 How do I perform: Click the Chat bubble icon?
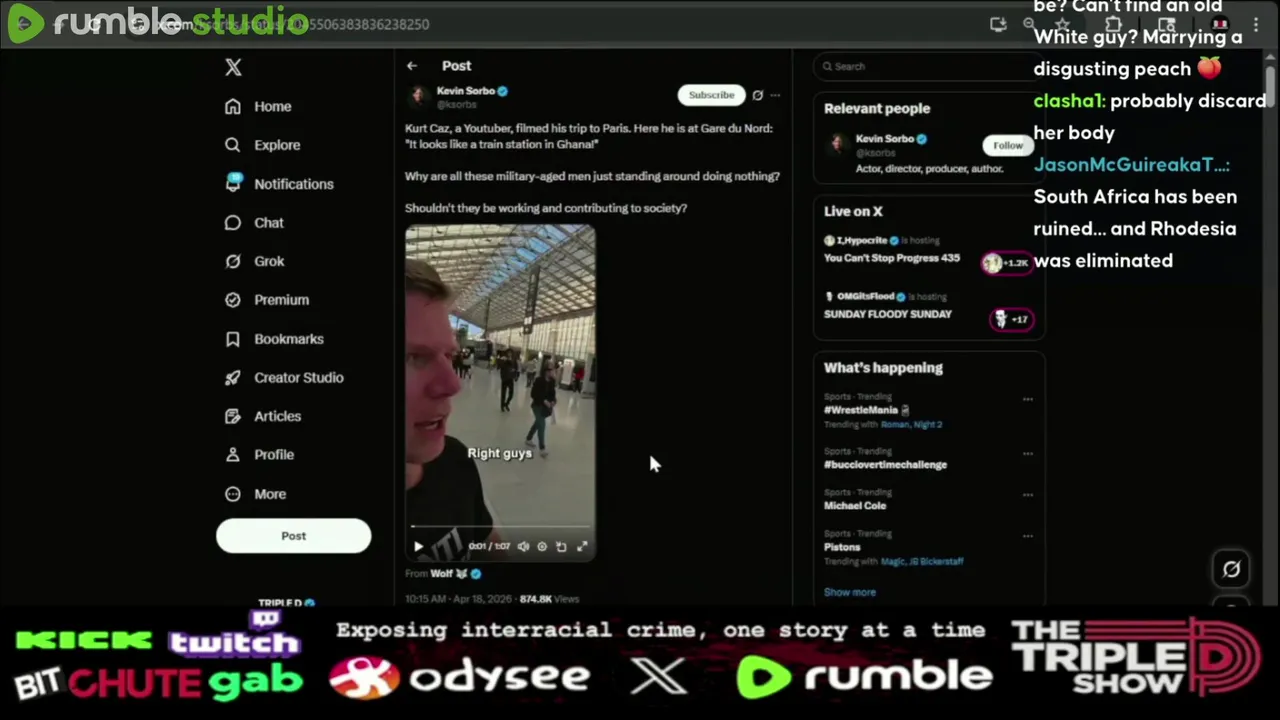point(233,222)
